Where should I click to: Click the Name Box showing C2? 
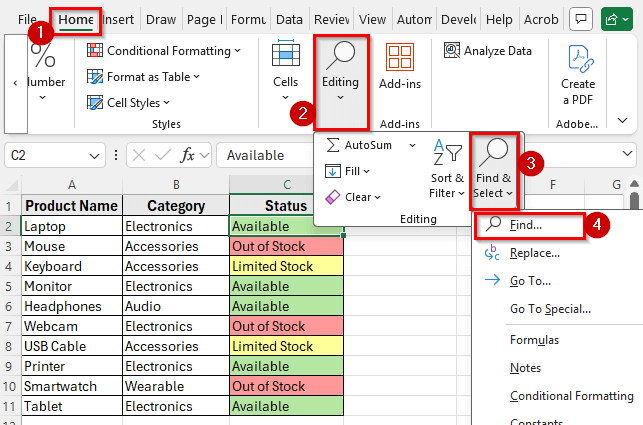pos(55,155)
